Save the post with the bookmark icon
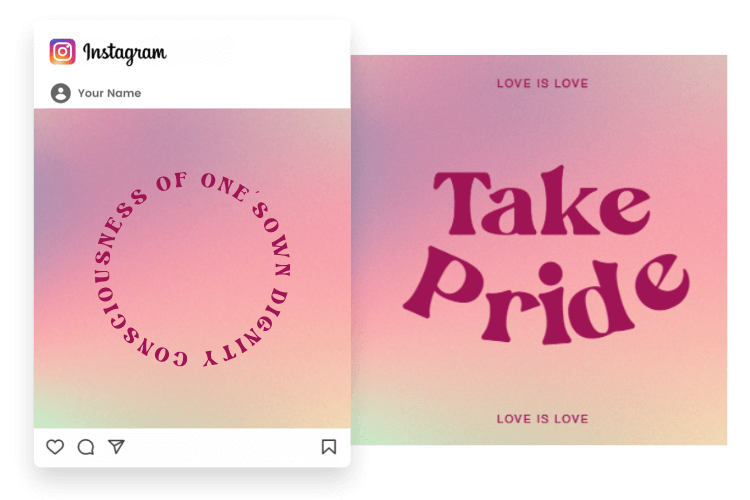This screenshot has height=500, width=750. click(329, 446)
